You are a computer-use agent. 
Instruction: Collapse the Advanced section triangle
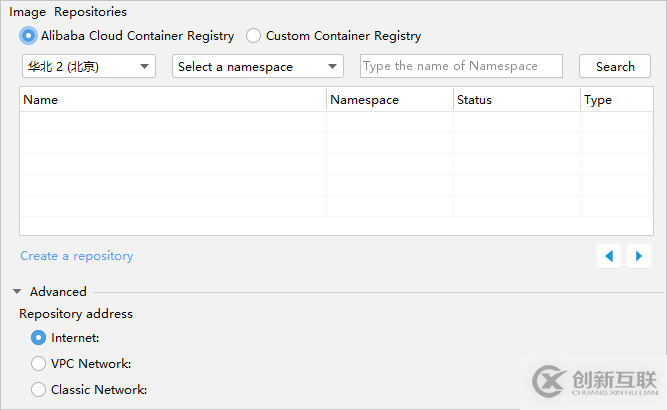pyautogui.click(x=18, y=292)
